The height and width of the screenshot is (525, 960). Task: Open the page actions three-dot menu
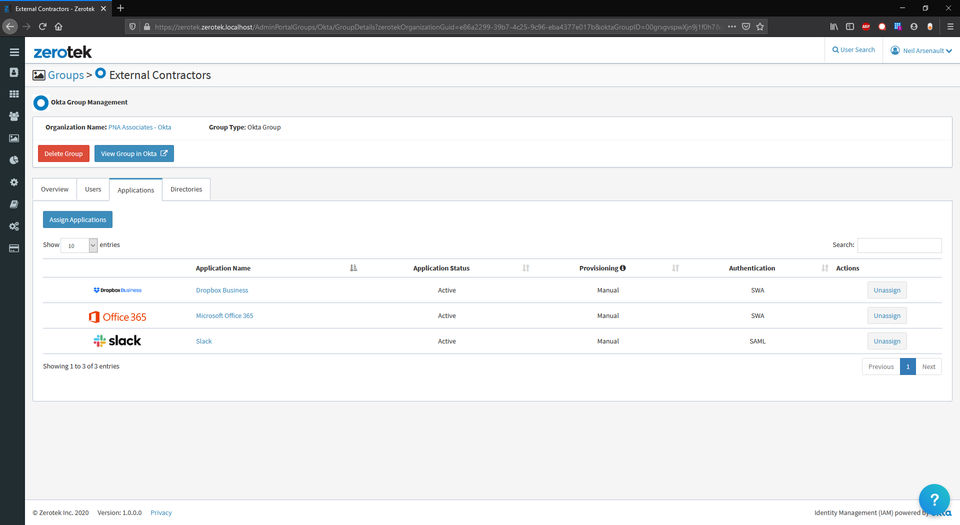point(732,26)
